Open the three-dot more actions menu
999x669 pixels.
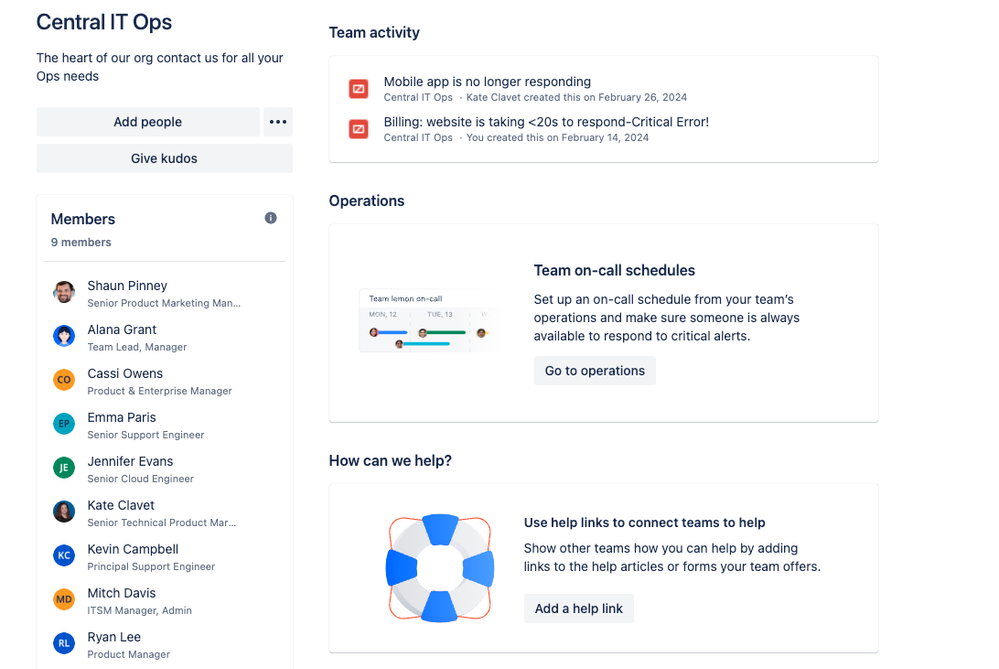pyautogui.click(x=278, y=122)
